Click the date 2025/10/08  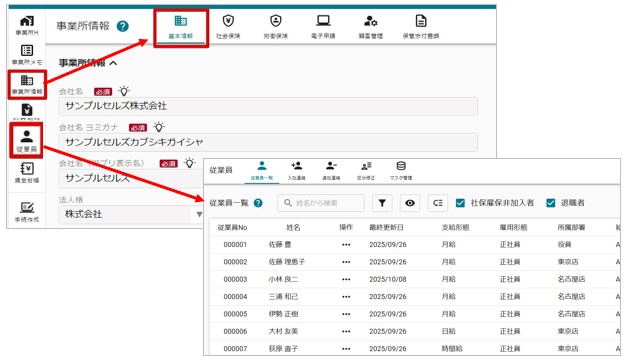point(388,280)
